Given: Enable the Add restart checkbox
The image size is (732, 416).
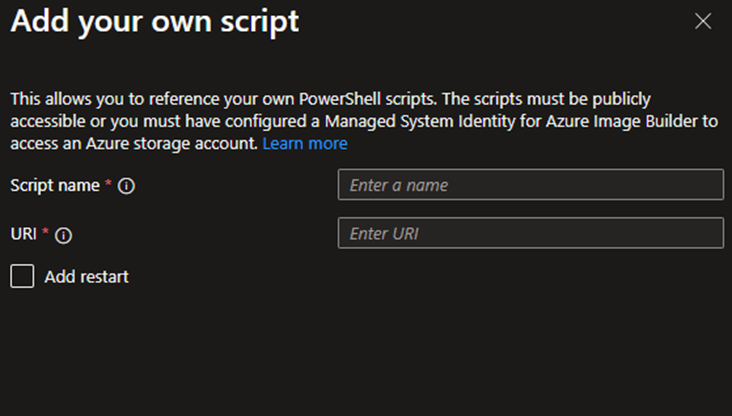Looking at the screenshot, I should (x=22, y=276).
